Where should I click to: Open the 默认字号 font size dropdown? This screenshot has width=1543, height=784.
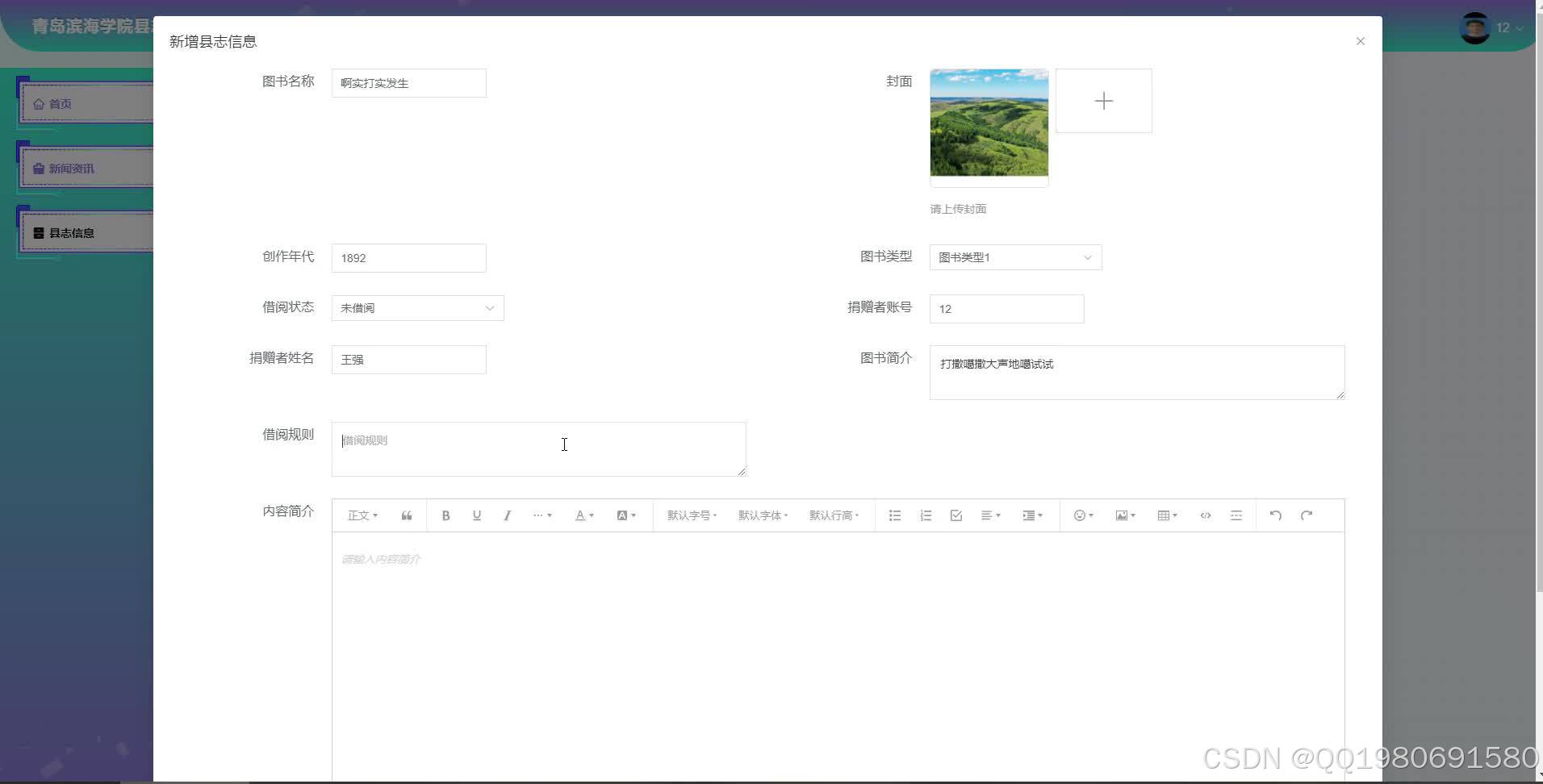[690, 515]
